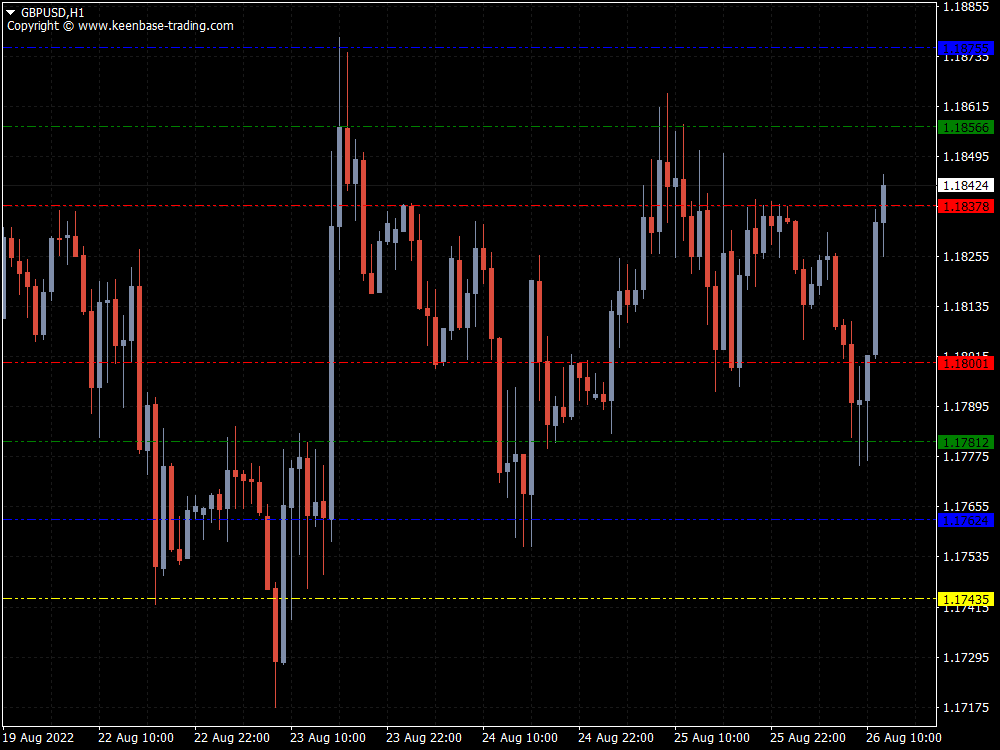
Task: Click the 1.17655 price scale value
Action: tap(966, 507)
